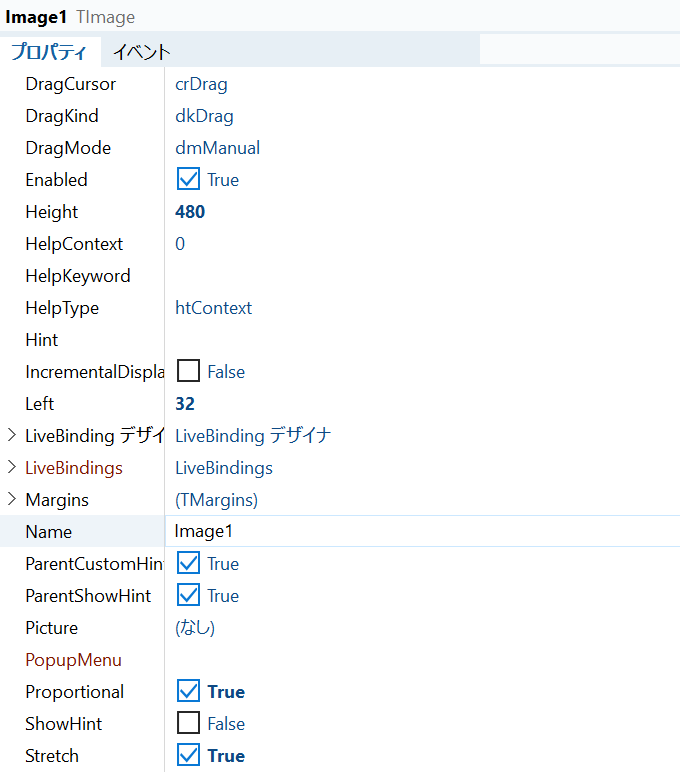This screenshot has height=772, width=680.
Task: Switch to the イベント tab
Action: (141, 52)
